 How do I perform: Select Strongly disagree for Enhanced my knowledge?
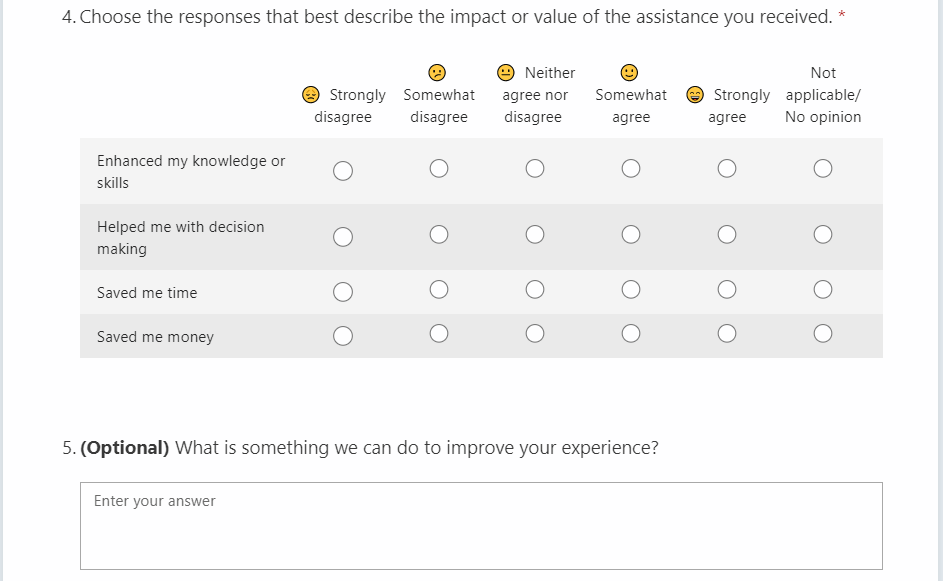[x=343, y=171]
